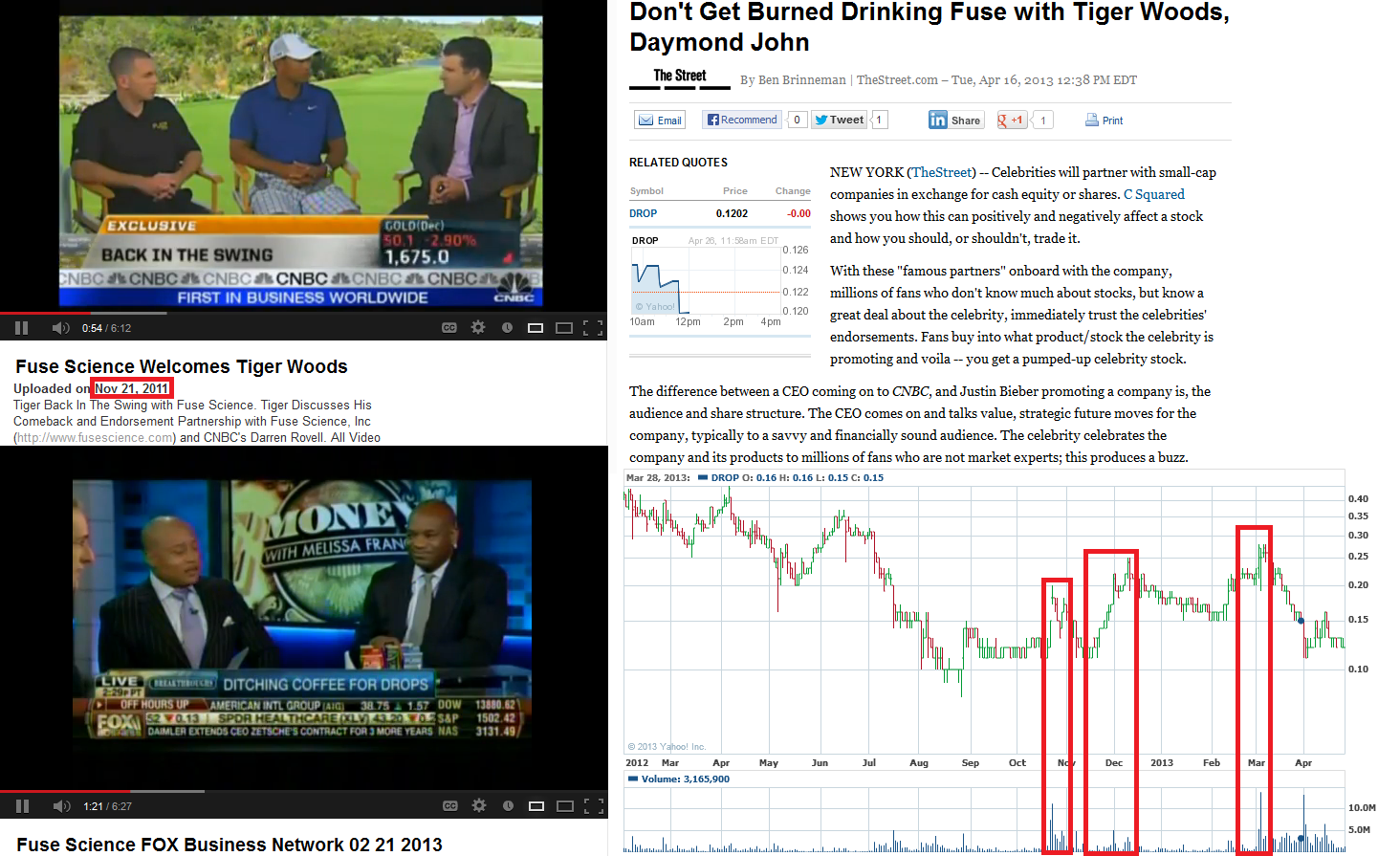This screenshot has width=1400, height=856.
Task: Click the Google +1 button
Action: (x=1011, y=120)
